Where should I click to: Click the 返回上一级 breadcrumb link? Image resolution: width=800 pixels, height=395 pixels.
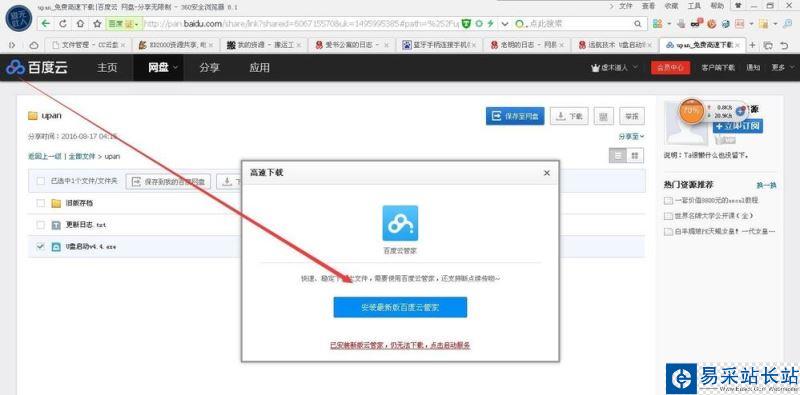[x=45, y=156]
